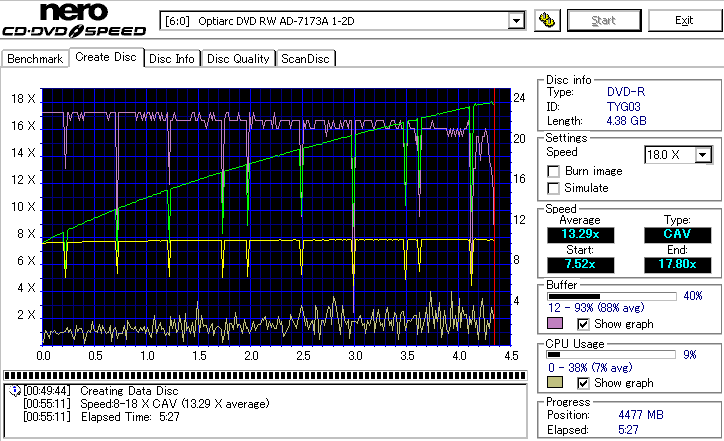Click the clock icon in the log
Viewport: 724px width, 441px height.
(13, 390)
